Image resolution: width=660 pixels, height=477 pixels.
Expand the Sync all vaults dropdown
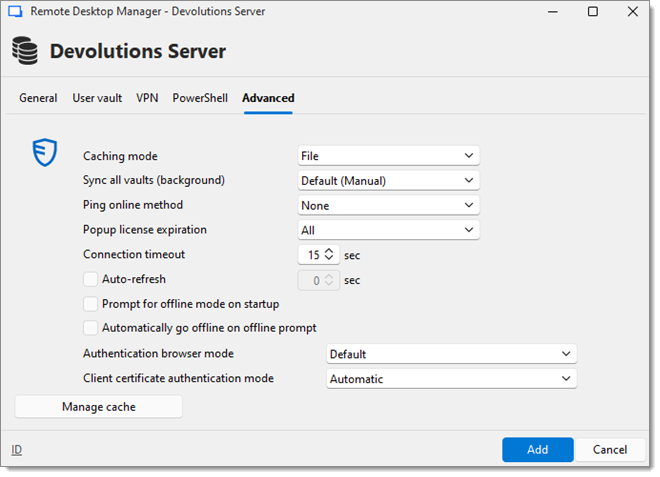coord(389,181)
